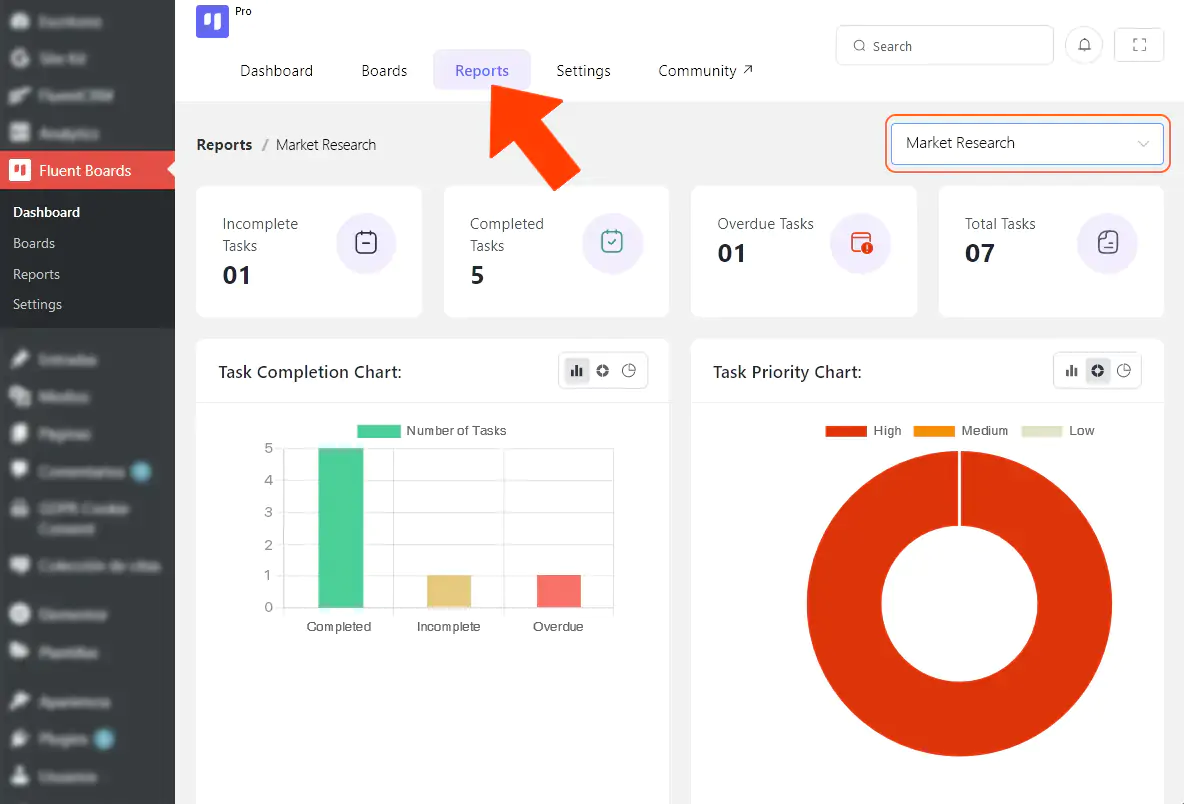Click Fluent Boards icon in WordPress sidebar
Viewport: 1184px width, 804px height.
pos(20,170)
